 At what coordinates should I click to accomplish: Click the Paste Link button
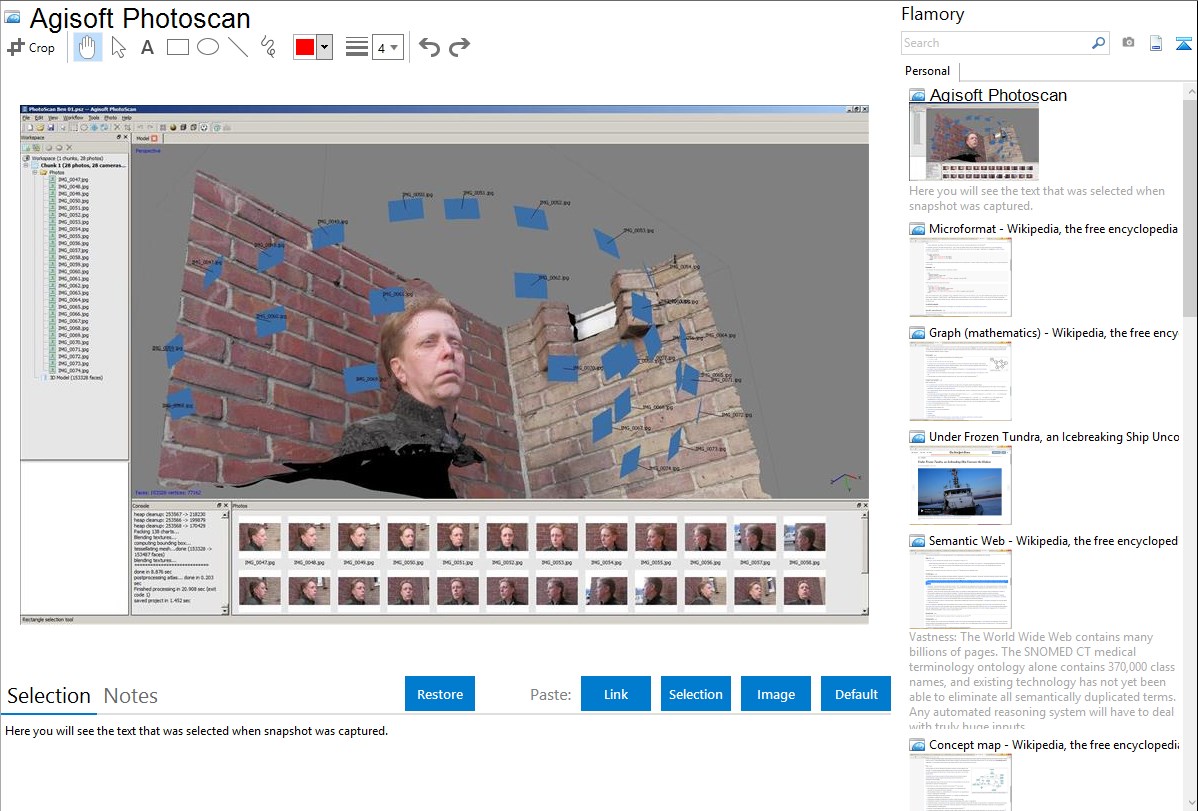[x=616, y=694]
